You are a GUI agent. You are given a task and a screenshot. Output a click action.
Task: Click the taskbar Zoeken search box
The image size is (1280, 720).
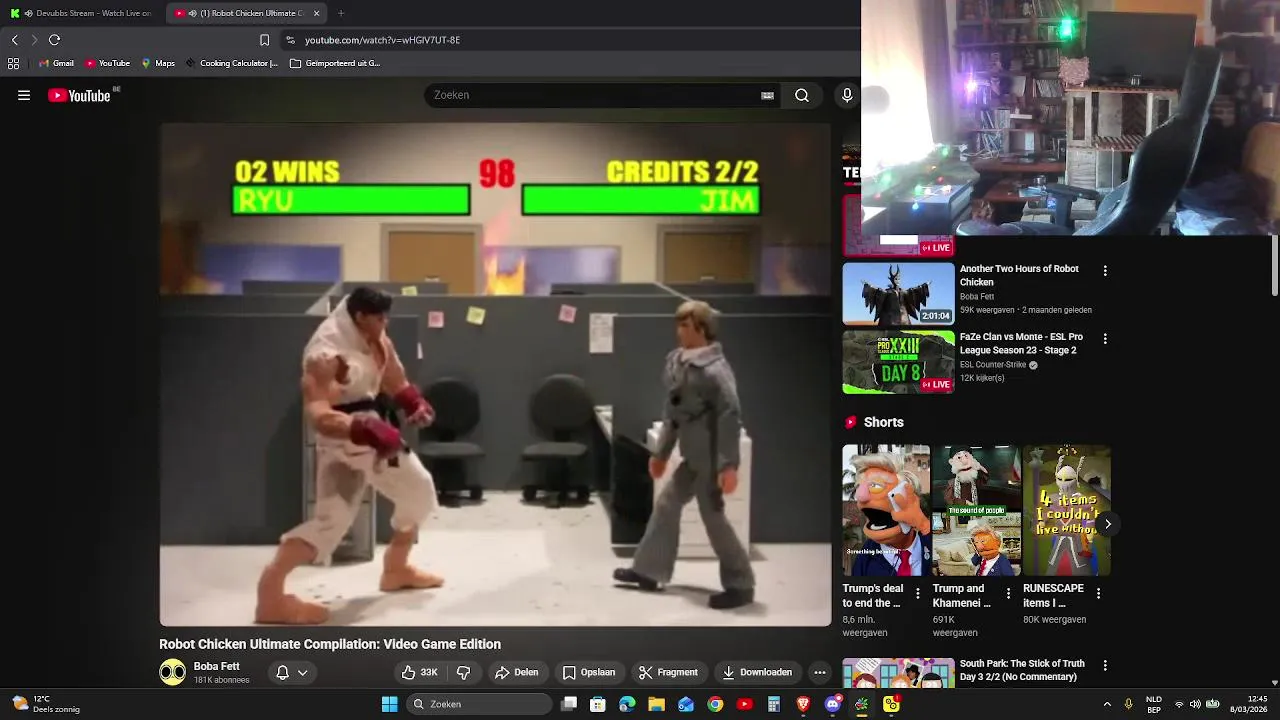point(480,704)
